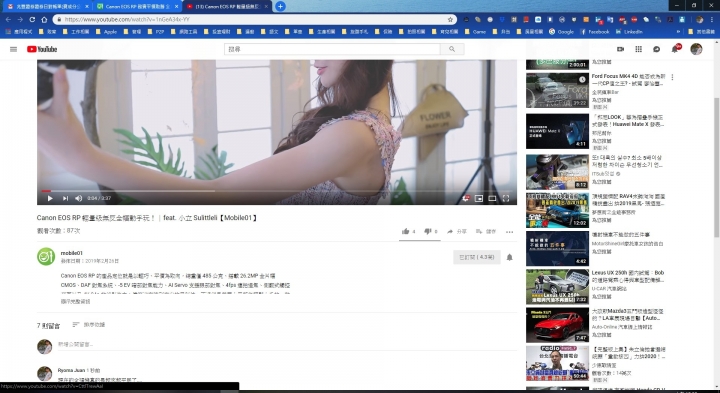Switch to the Canon EOS RP tab with green icon
This screenshot has height=393, width=720.
coord(136,6)
